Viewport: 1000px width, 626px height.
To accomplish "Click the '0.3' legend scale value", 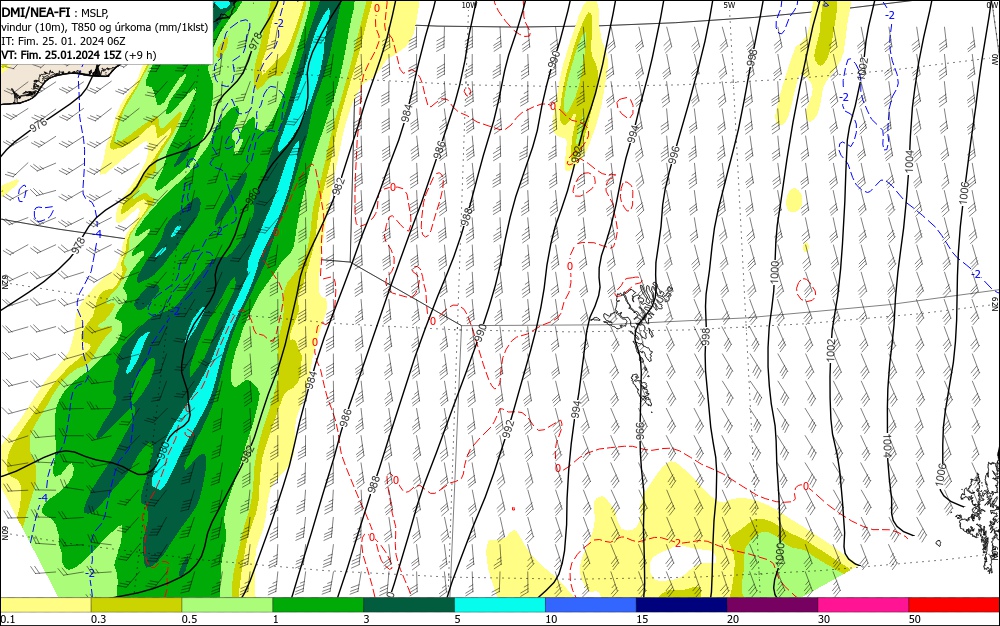I will point(98,619).
